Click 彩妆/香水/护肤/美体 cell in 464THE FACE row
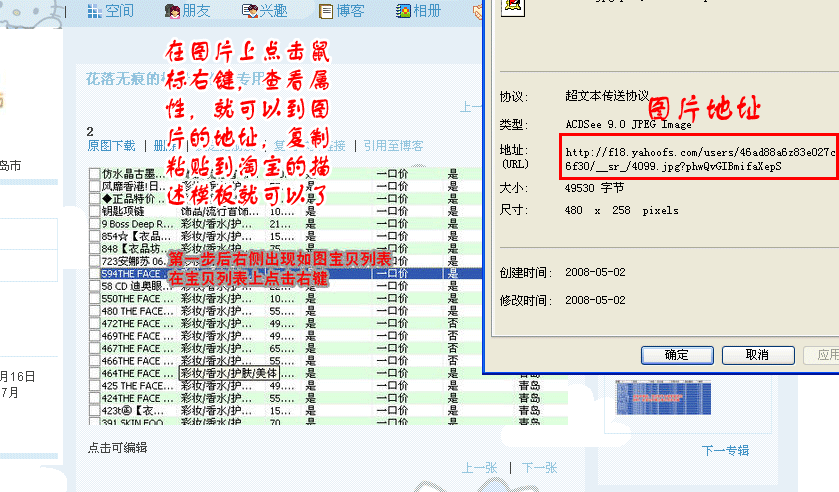The height and width of the screenshot is (492, 839). (x=228, y=373)
